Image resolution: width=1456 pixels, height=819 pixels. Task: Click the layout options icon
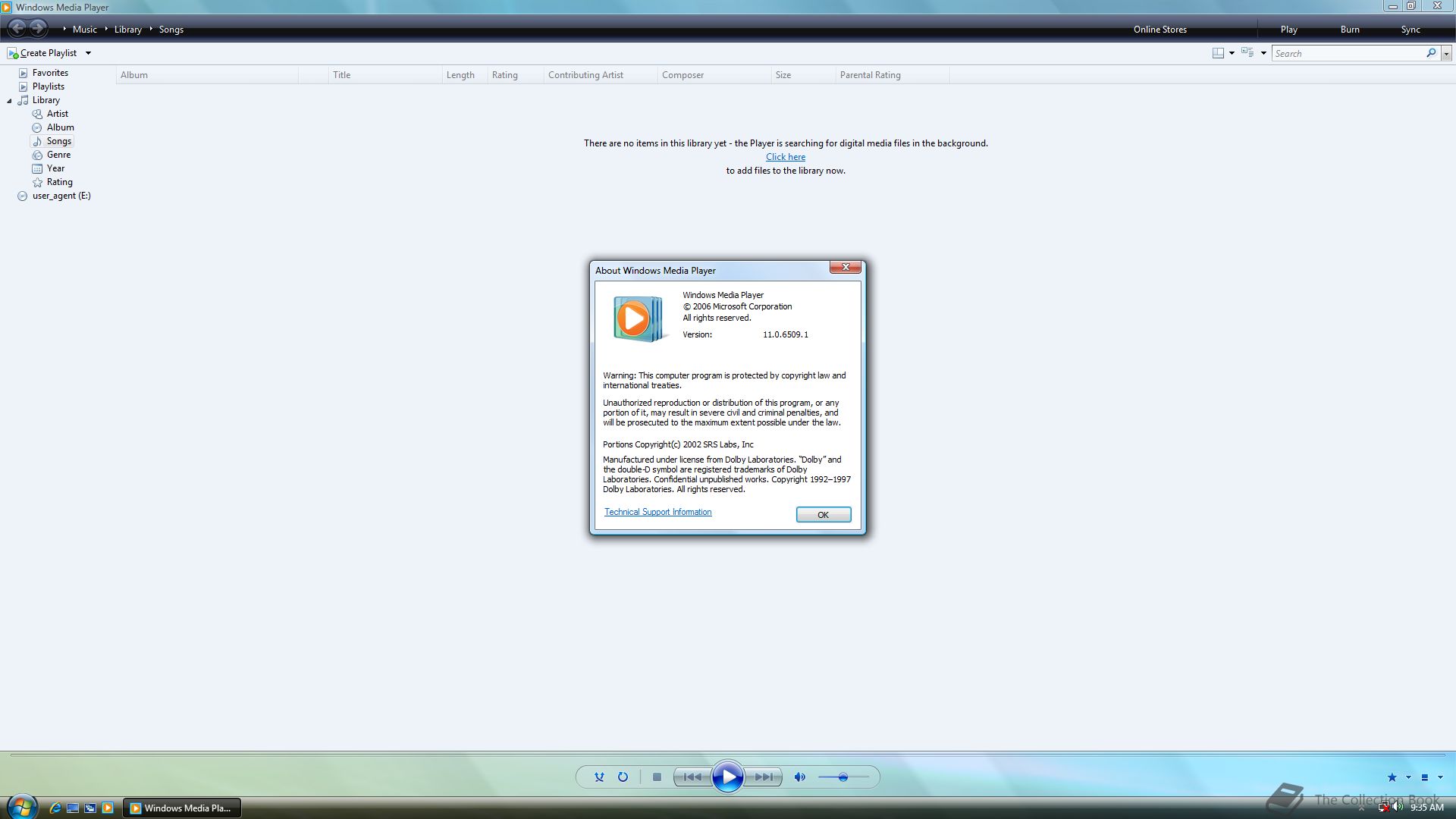click(x=1218, y=53)
